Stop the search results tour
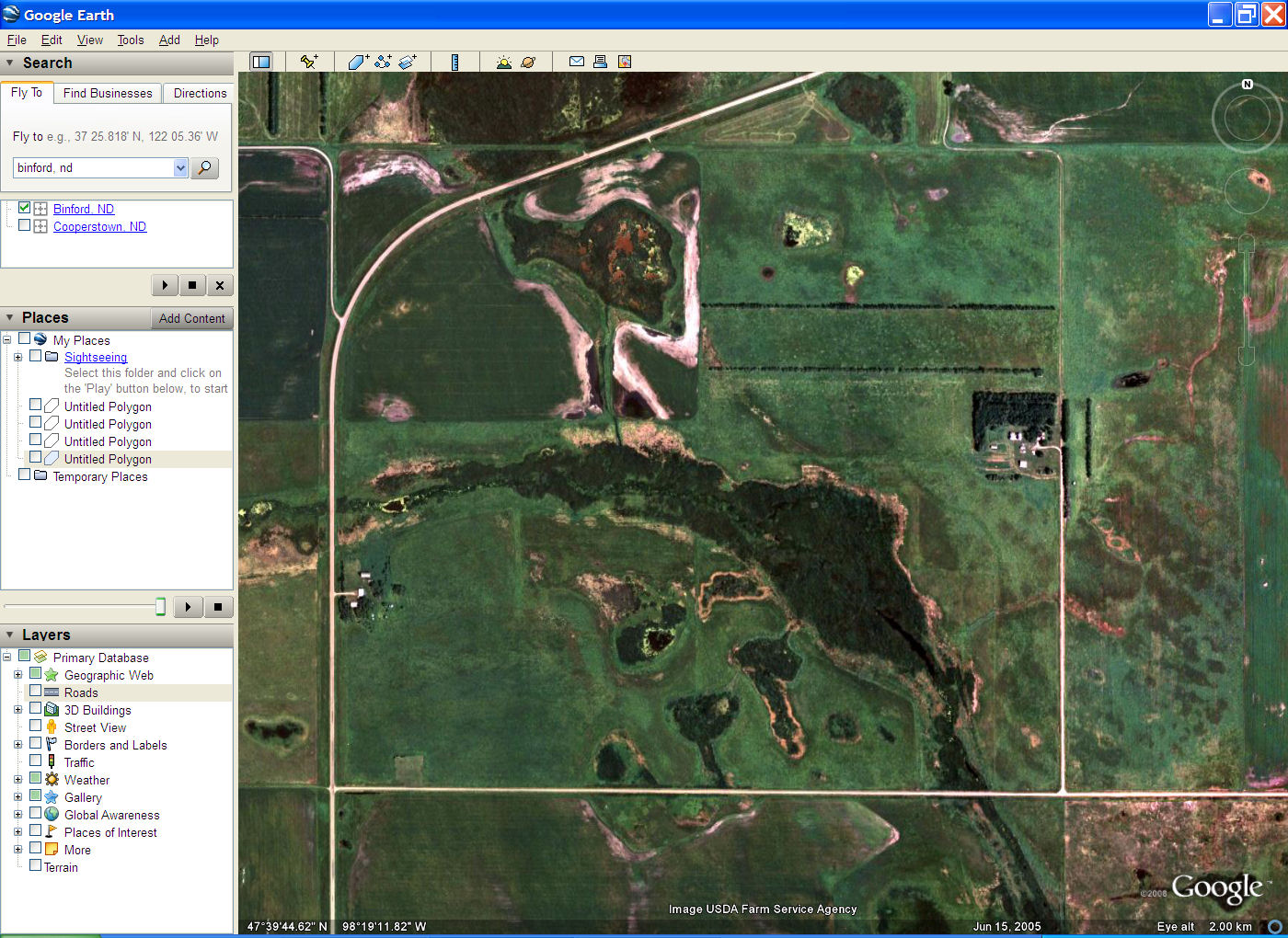This screenshot has width=1288, height=938. (x=192, y=285)
